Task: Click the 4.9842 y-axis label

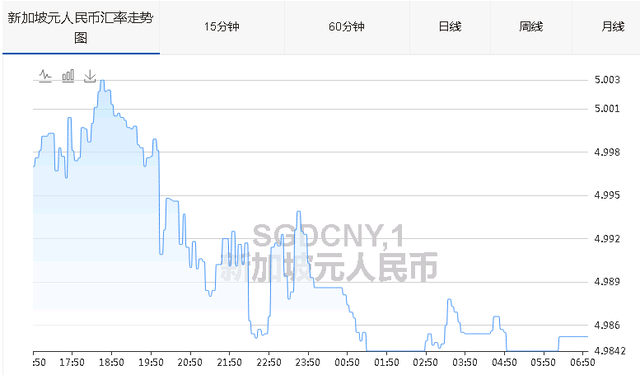Action: 610,351
